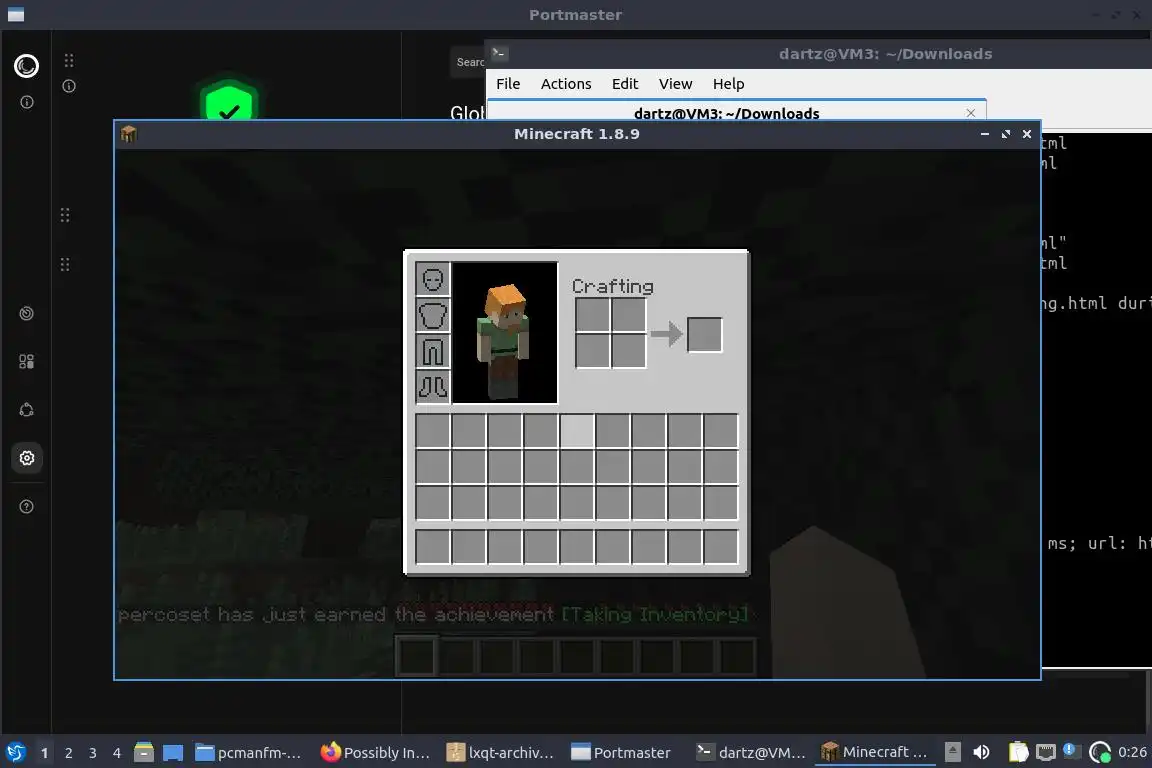Click the chestplate armor slot
The width and height of the screenshot is (1152, 768).
click(x=433, y=315)
